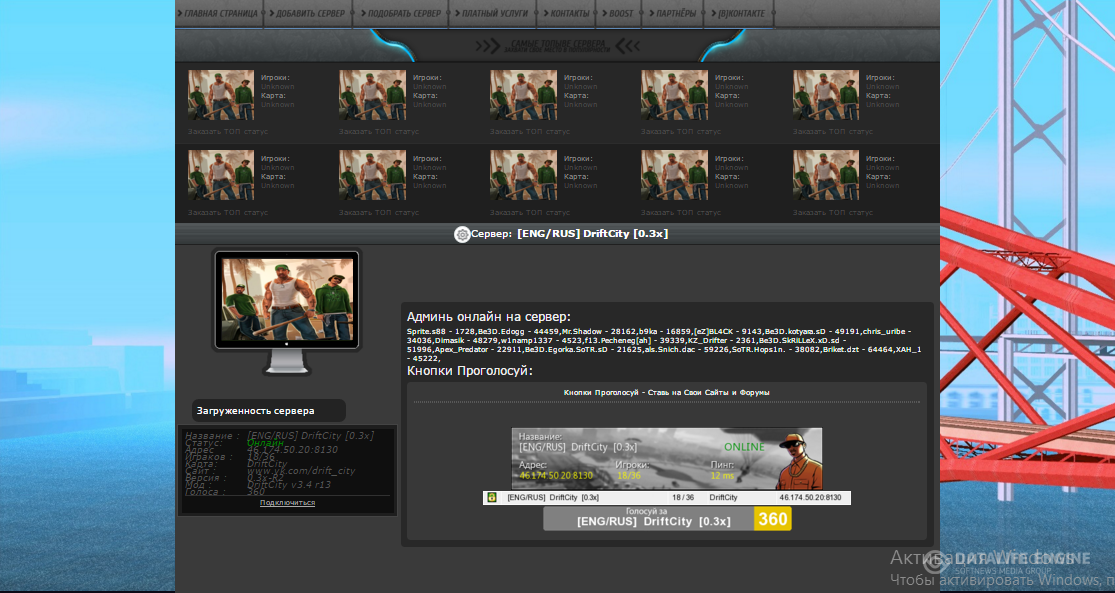Select the ПОДОБРАТЬ СЕРВЕР navigation item
The height and width of the screenshot is (593, 1115).
pyautogui.click(x=401, y=14)
